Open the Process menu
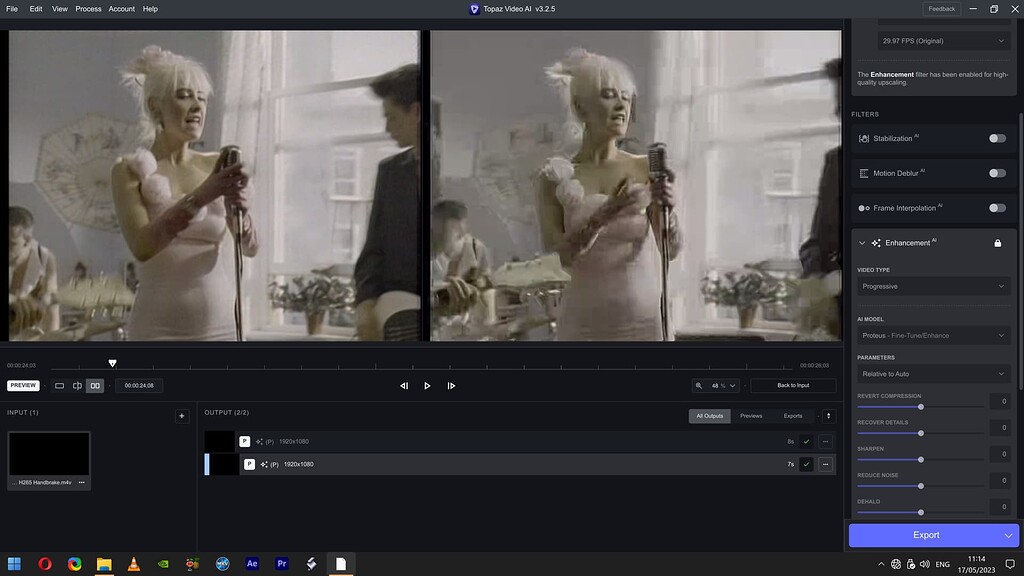The image size is (1024, 576). click(88, 9)
